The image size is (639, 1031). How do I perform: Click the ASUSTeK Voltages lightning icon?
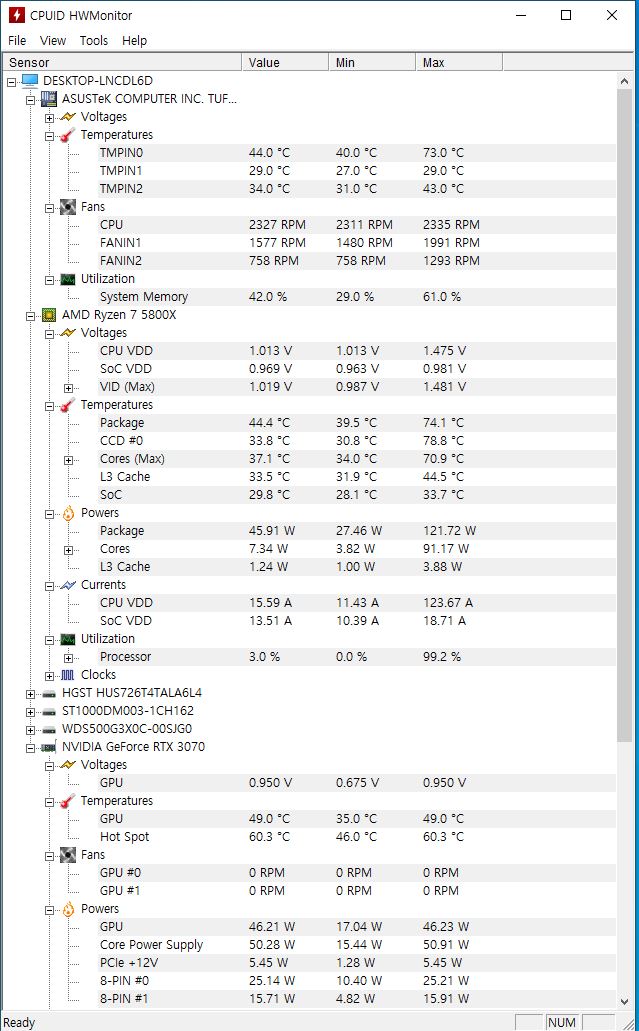pos(68,116)
